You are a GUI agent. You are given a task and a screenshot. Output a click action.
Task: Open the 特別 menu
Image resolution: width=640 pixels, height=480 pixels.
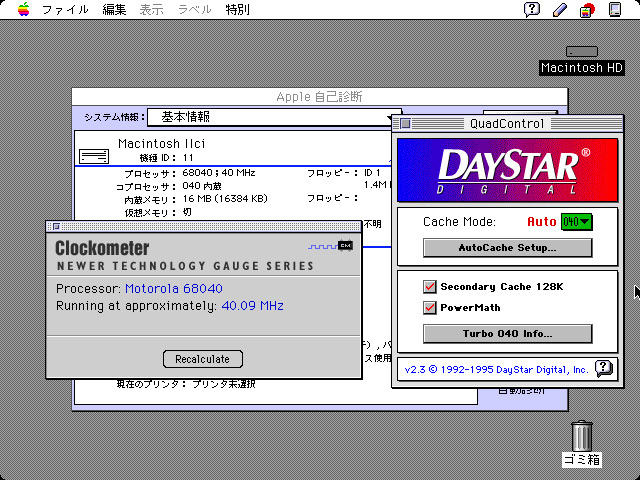click(x=238, y=9)
